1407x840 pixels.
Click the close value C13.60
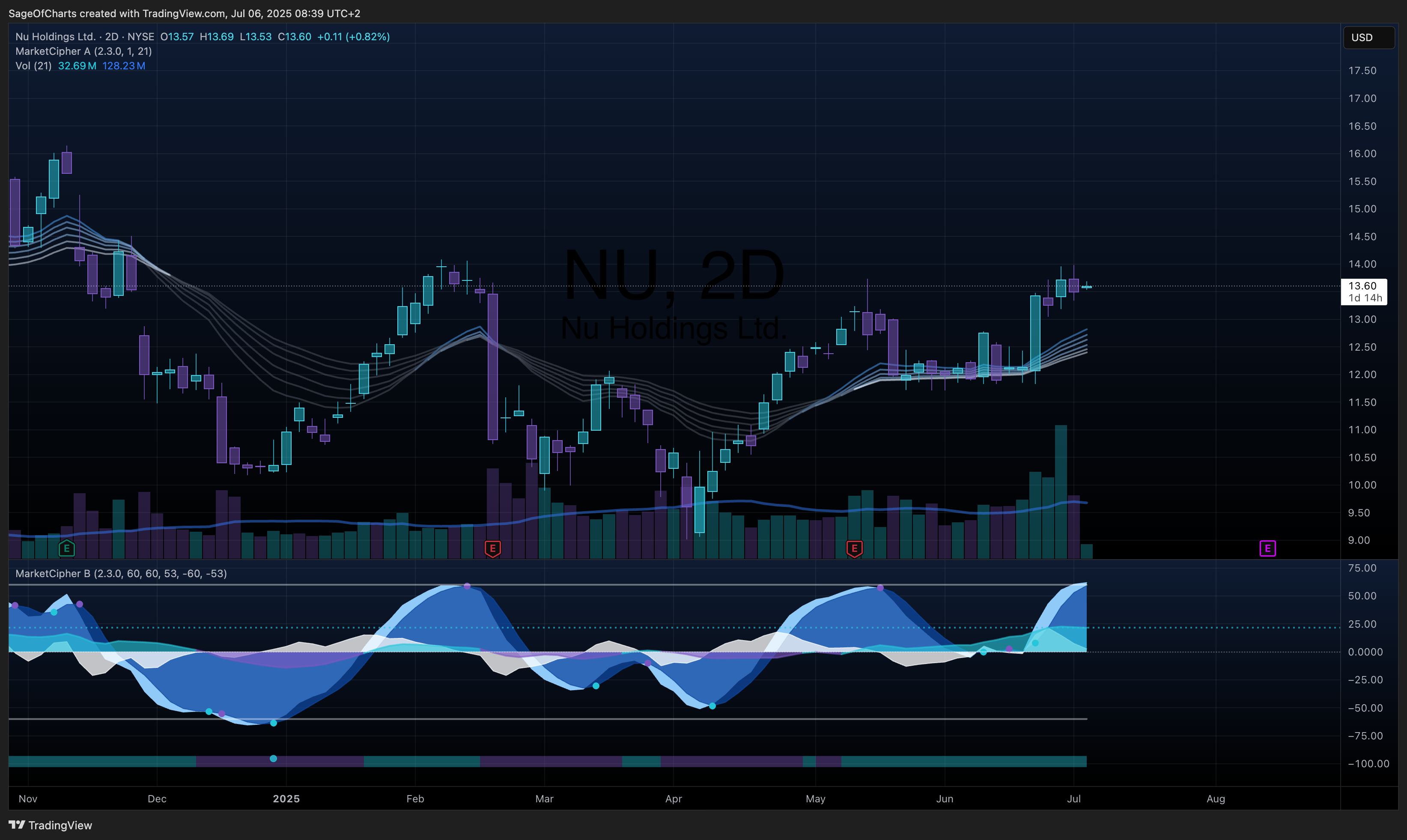[294, 37]
